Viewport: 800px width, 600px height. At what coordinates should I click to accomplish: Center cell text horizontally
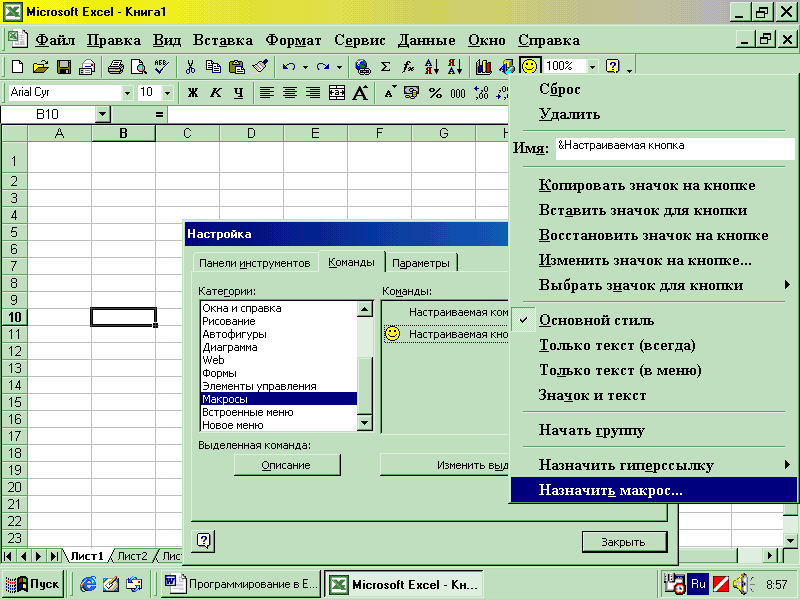click(290, 93)
